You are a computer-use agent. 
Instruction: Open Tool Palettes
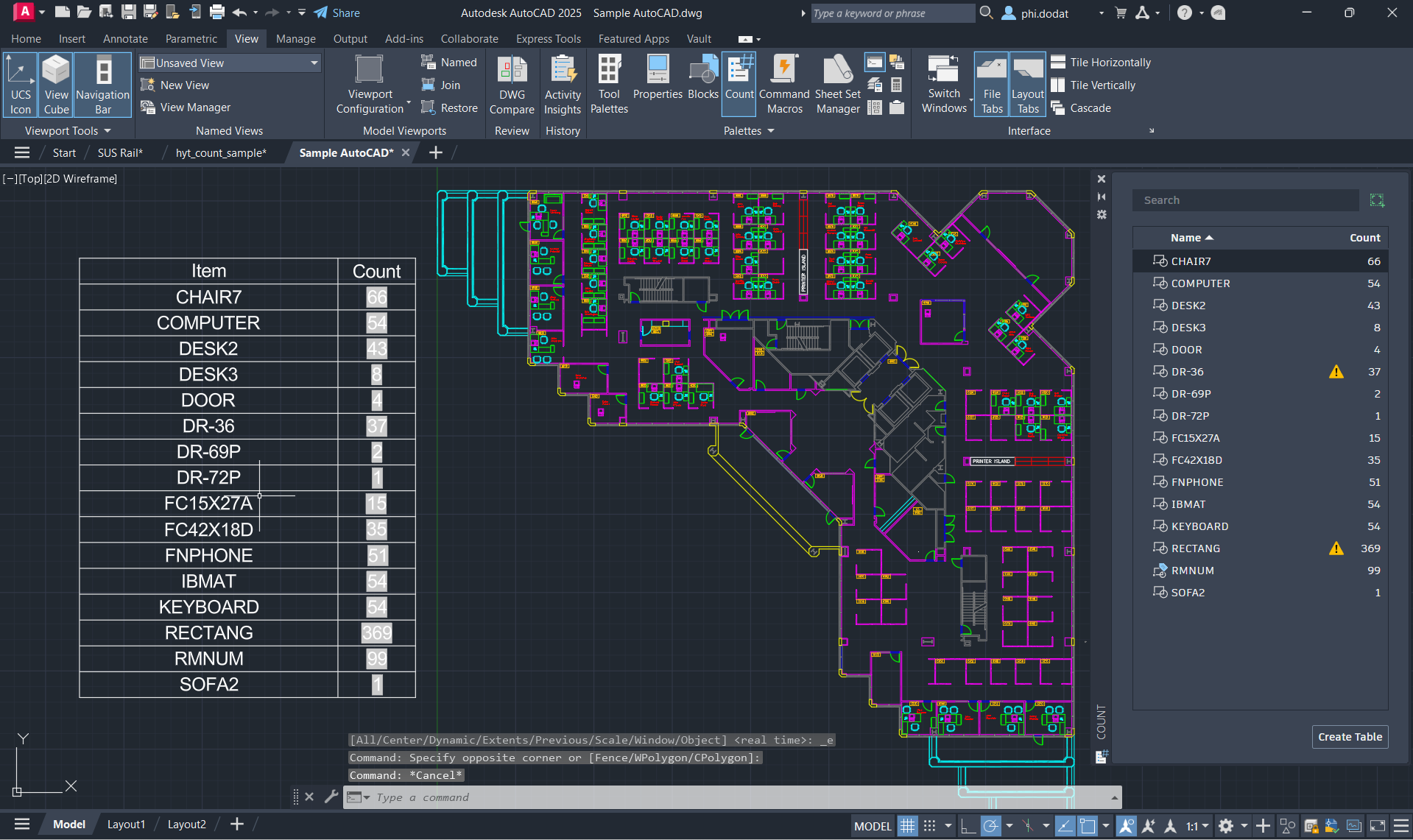pyautogui.click(x=609, y=85)
